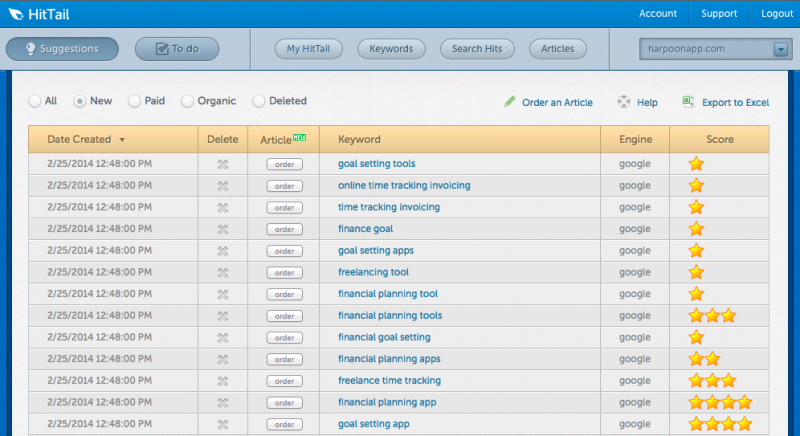Open the 'freelance time tracking' keyword

tap(389, 380)
